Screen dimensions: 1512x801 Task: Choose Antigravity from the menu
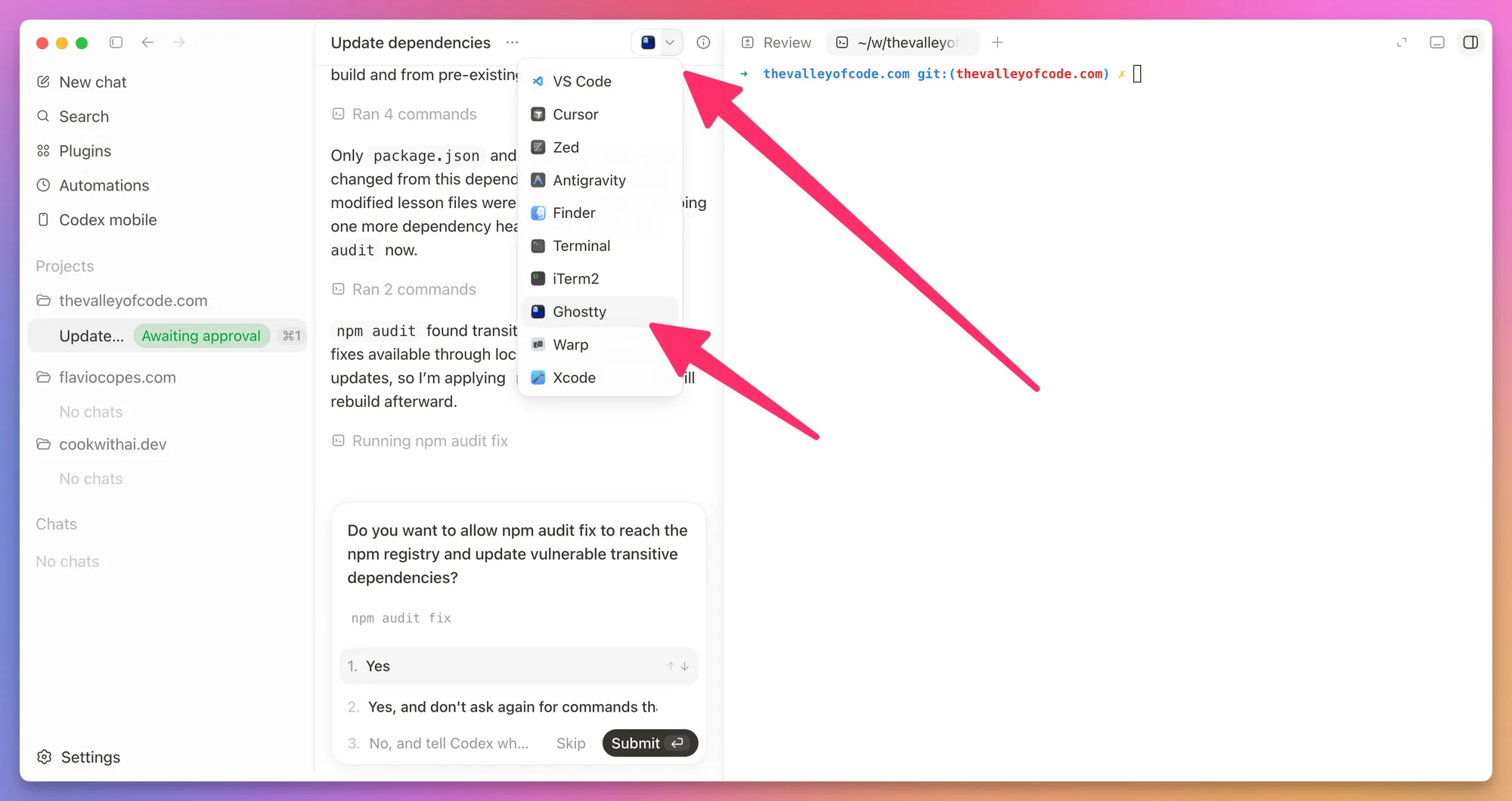coord(600,180)
